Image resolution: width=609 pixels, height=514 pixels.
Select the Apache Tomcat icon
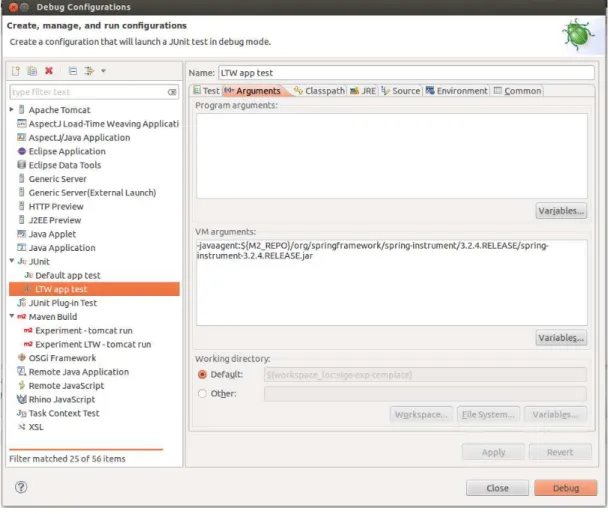pyautogui.click(x=22, y=110)
